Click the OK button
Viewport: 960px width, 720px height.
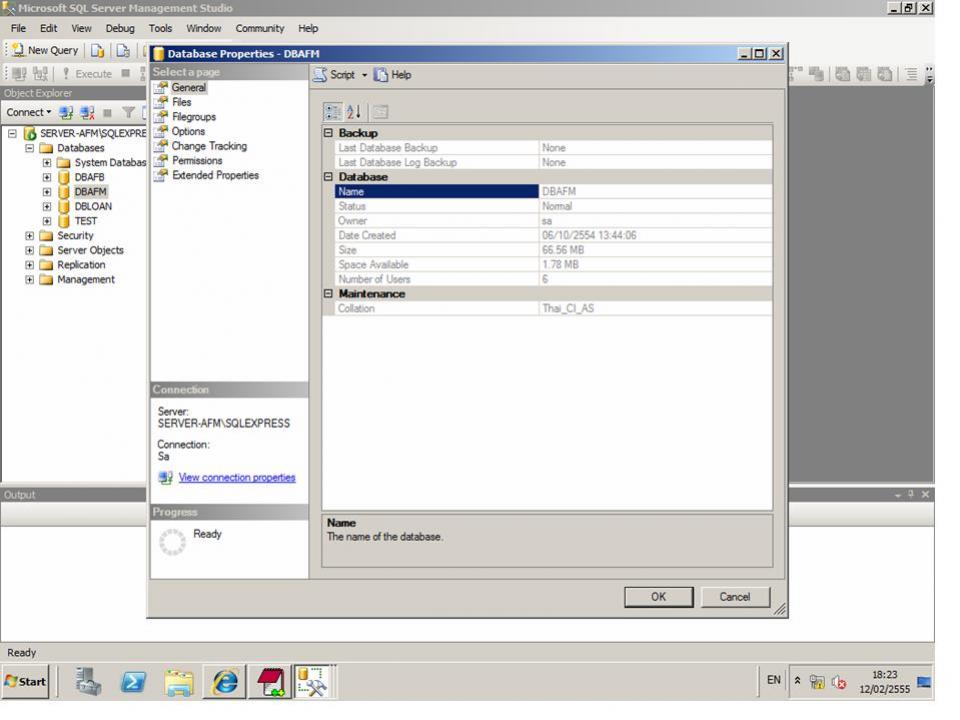click(x=659, y=597)
